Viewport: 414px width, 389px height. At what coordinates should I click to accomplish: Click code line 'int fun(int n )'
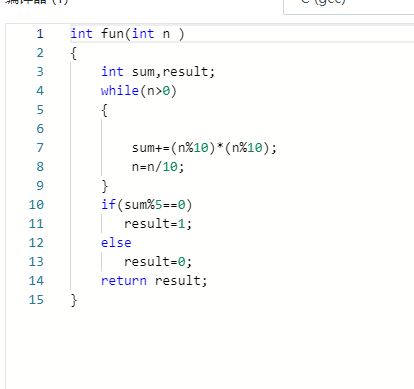[127, 34]
